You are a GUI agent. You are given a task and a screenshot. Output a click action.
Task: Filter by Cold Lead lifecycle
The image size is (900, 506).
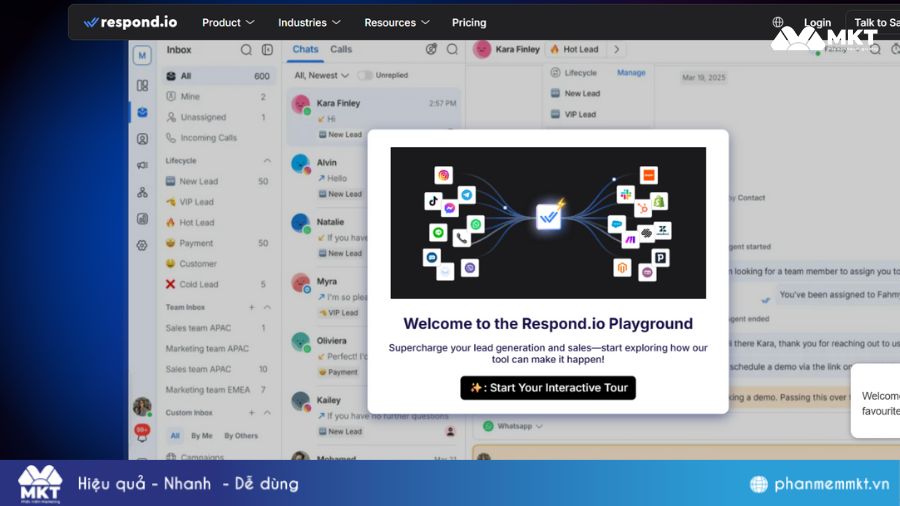coord(218,285)
